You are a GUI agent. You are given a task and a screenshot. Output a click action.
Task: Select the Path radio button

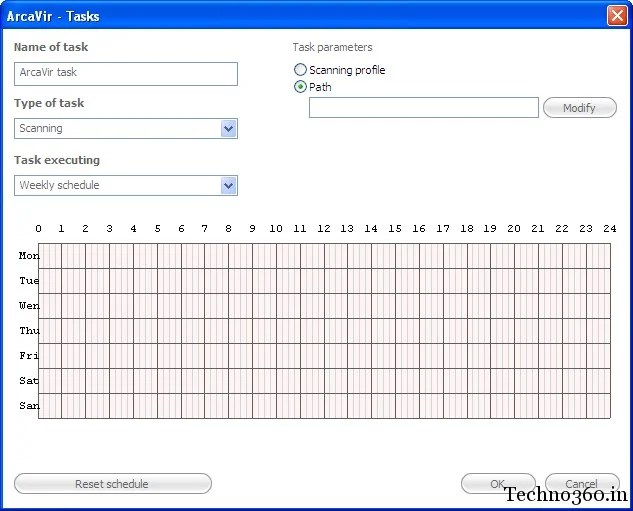300,87
